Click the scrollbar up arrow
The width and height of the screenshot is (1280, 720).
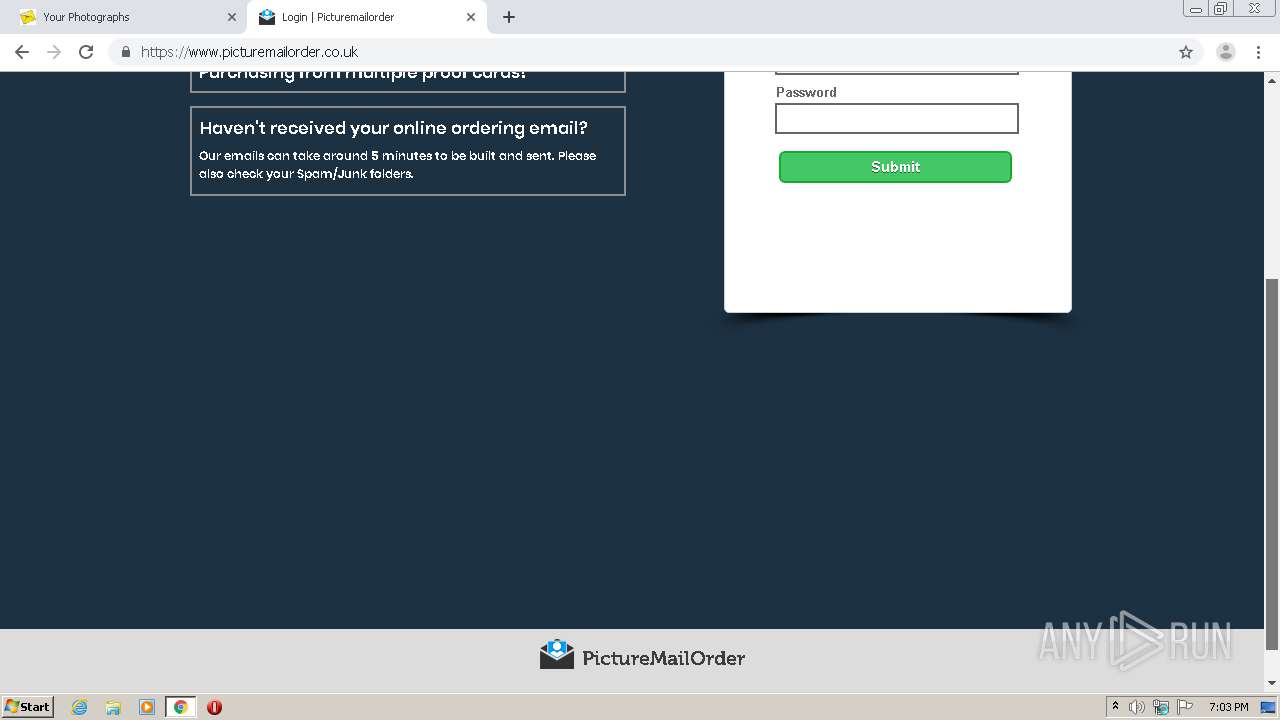[x=1272, y=79]
